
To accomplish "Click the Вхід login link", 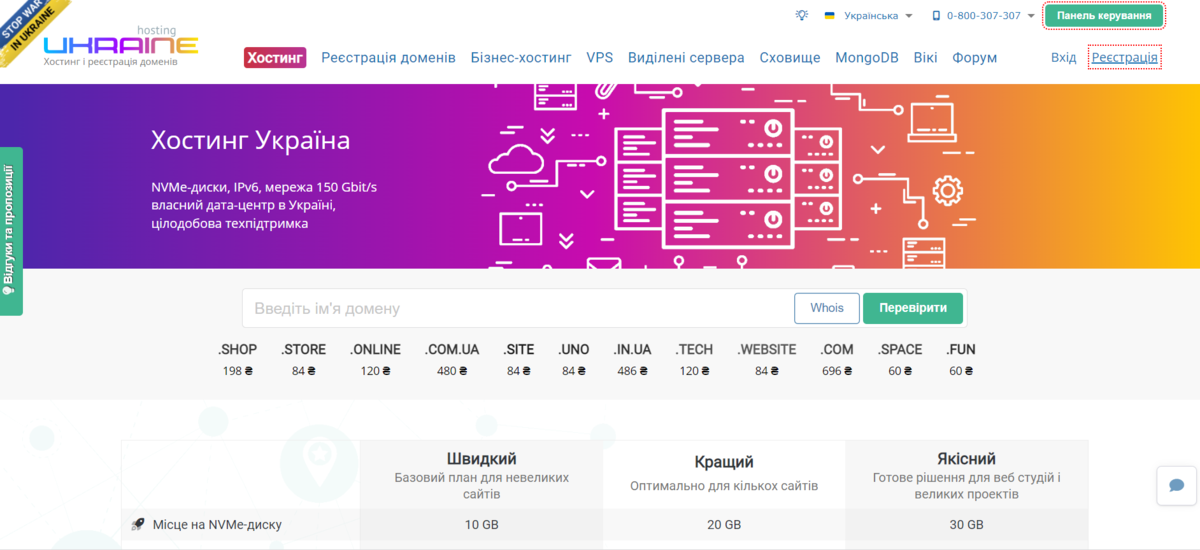I will tap(1063, 57).
